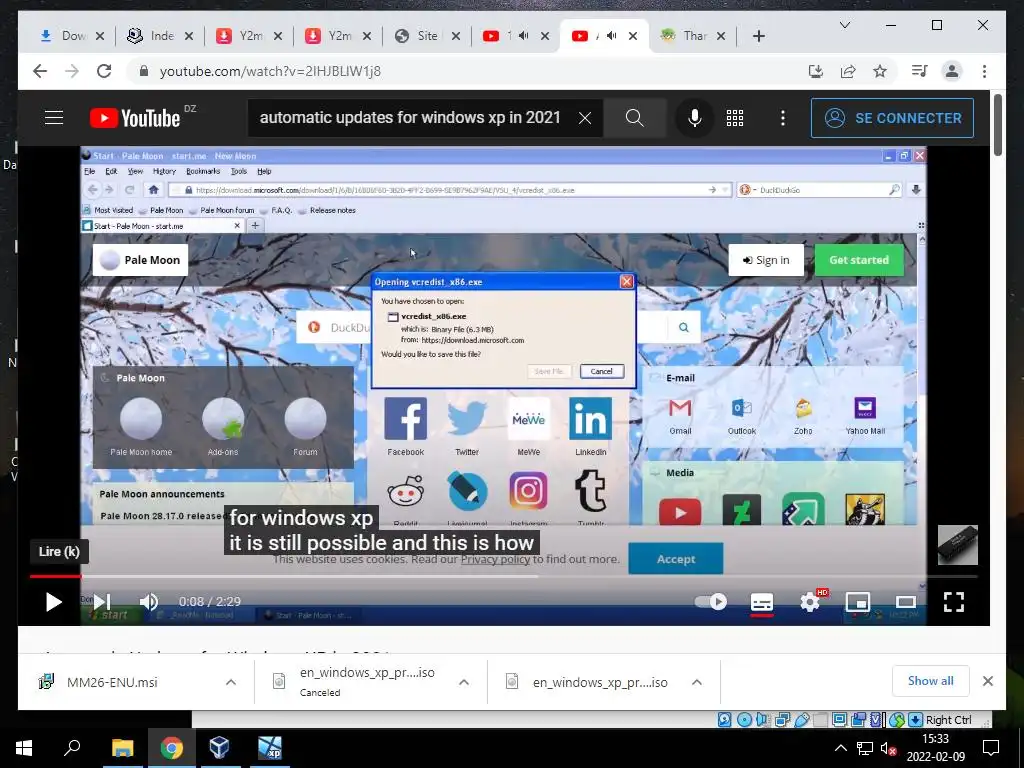Go back in Chrome

click(40, 71)
